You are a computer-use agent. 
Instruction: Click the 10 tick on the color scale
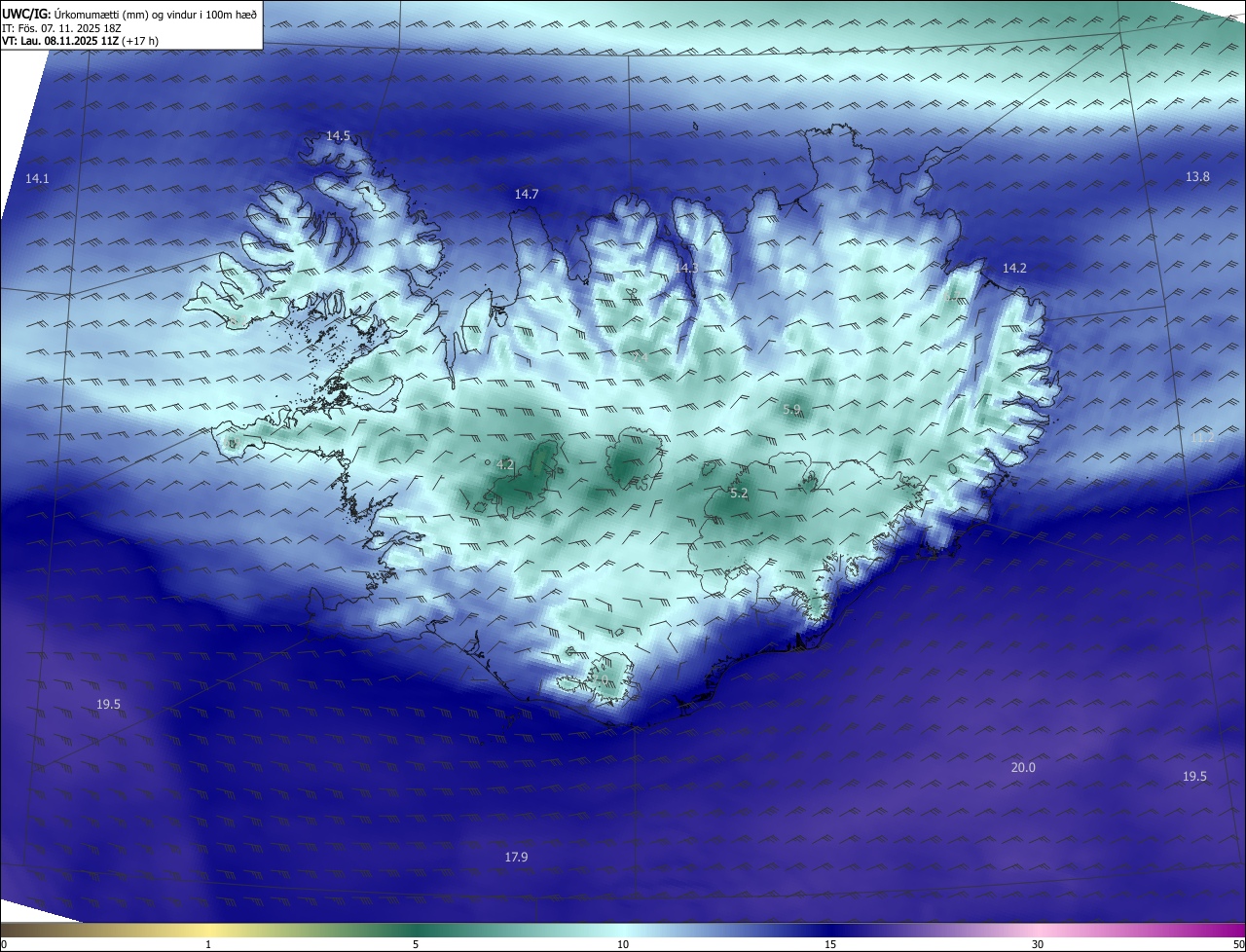click(623, 944)
